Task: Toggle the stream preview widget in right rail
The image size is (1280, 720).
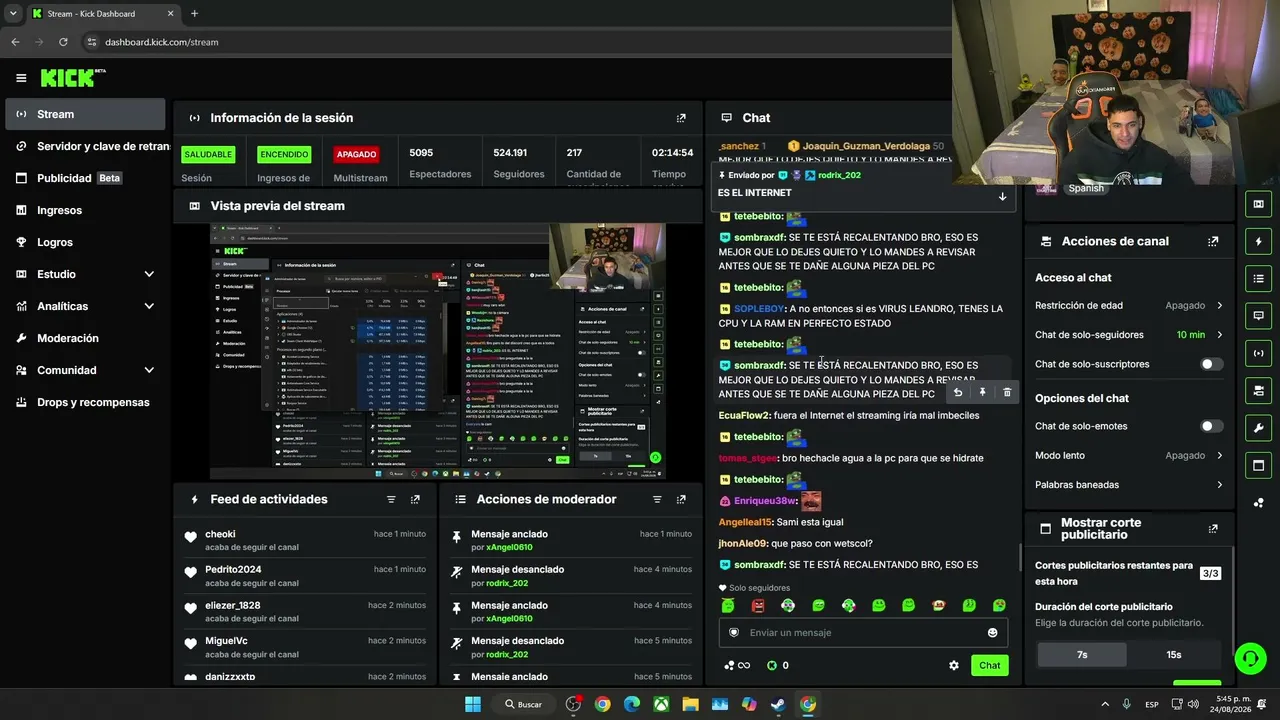Action: (x=1259, y=204)
